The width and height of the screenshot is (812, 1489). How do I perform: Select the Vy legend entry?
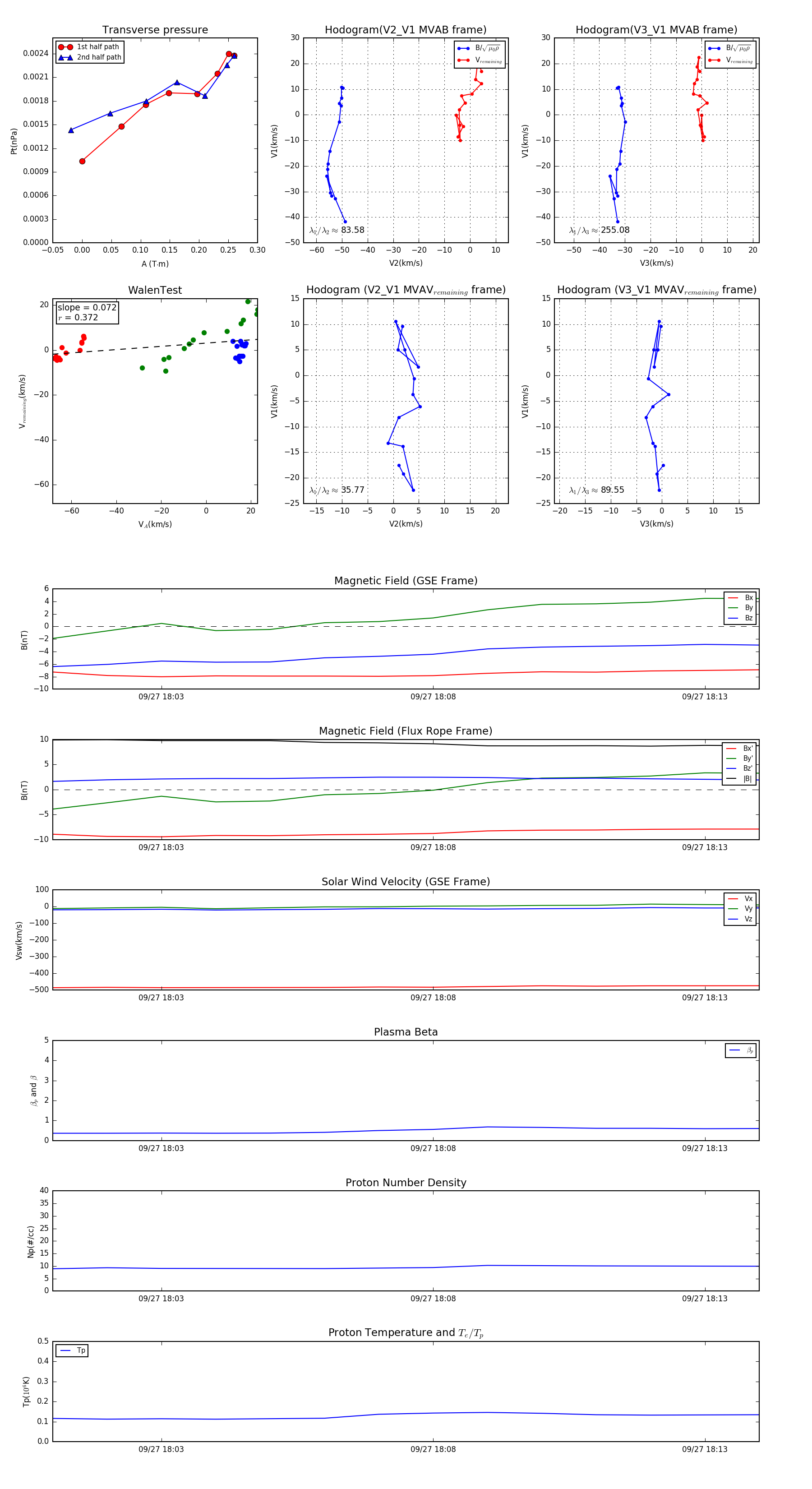(740, 909)
